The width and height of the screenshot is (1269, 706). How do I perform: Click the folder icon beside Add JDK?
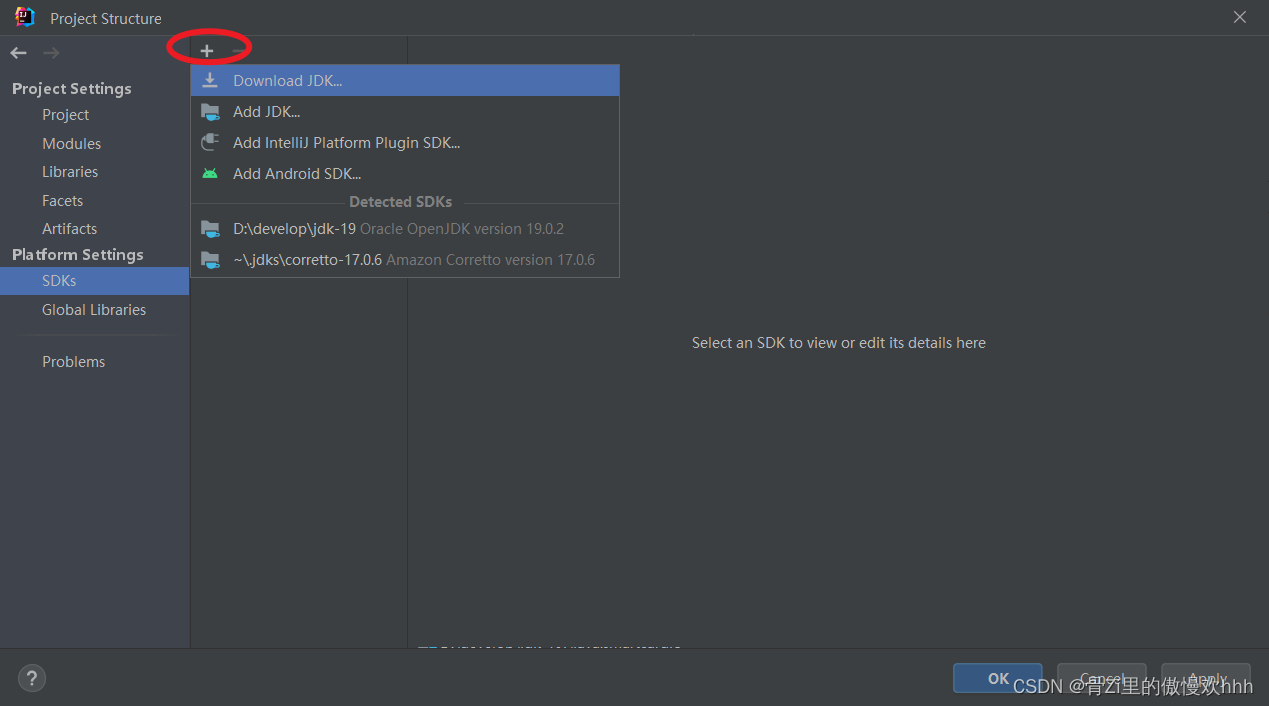click(x=210, y=112)
